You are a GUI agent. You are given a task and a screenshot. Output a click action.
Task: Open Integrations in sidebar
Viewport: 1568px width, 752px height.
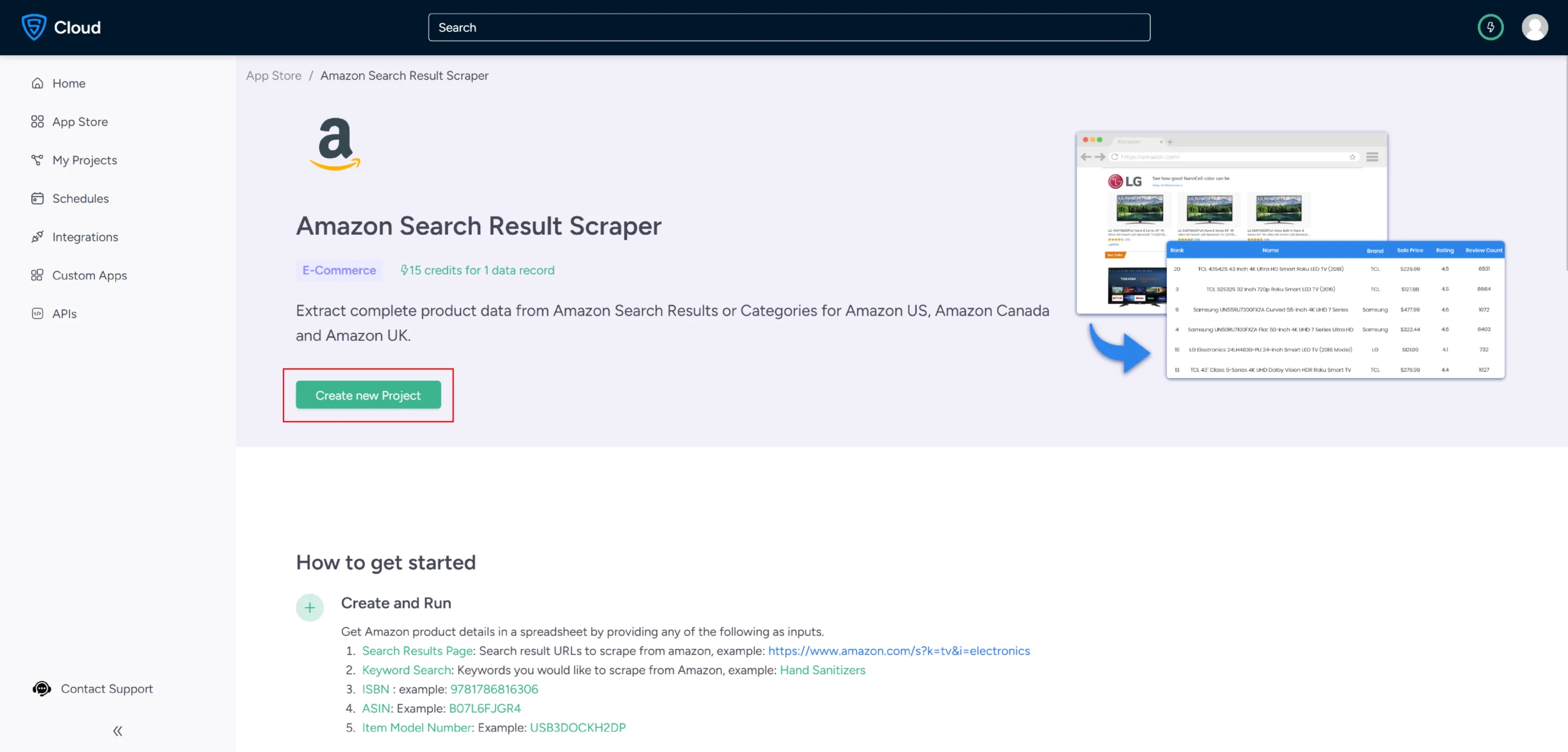point(85,237)
